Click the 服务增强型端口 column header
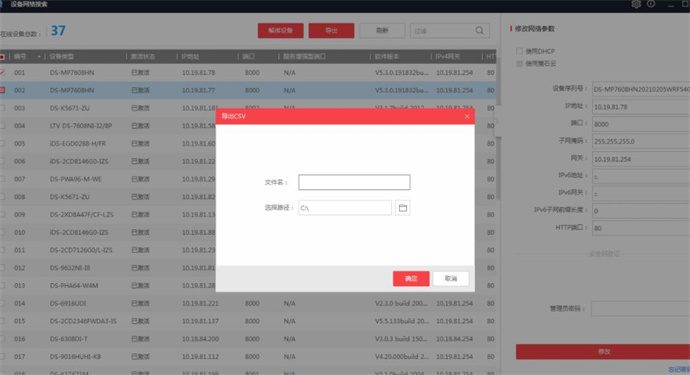This screenshot has height=375, width=690. pos(304,56)
